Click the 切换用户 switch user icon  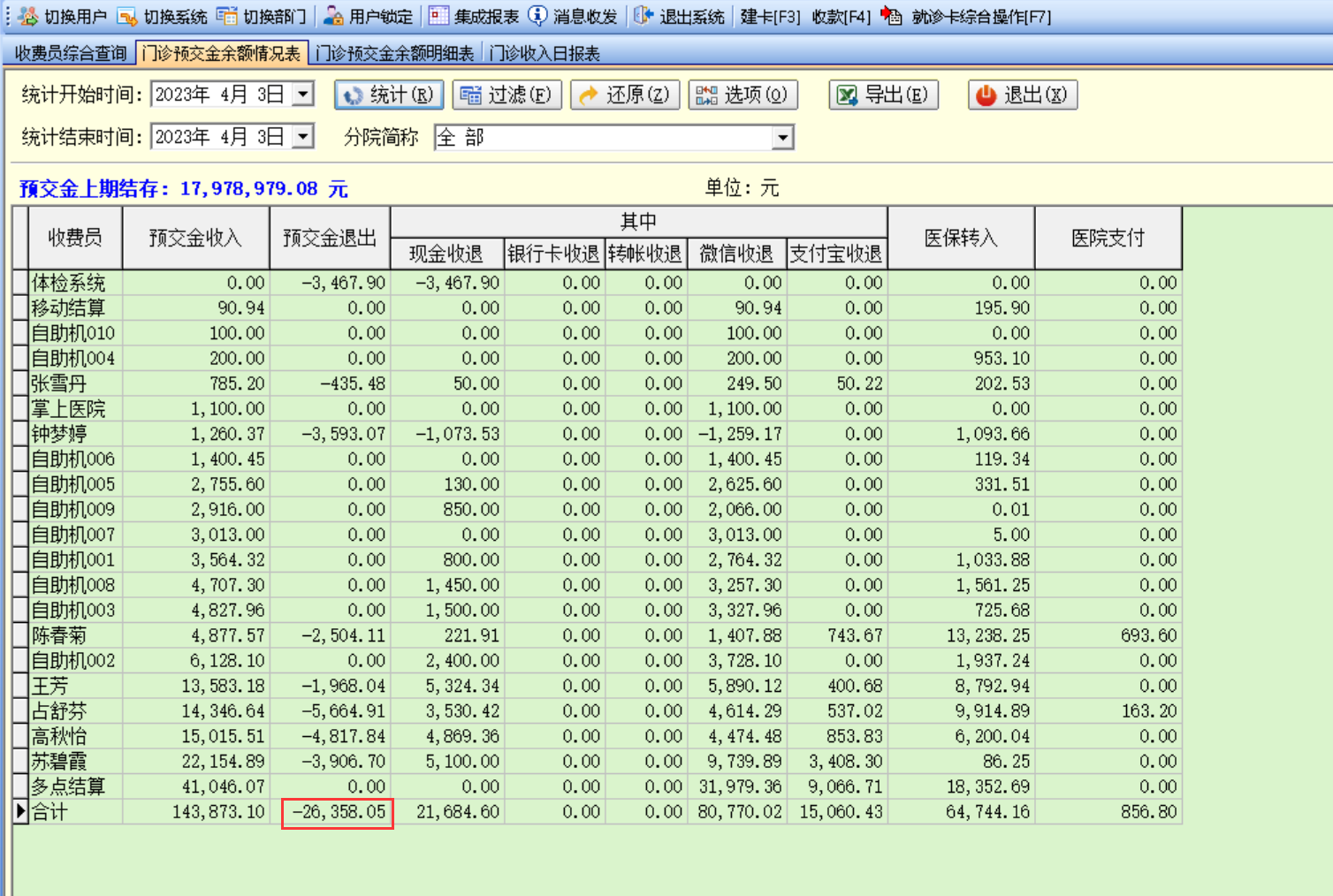[x=28, y=16]
